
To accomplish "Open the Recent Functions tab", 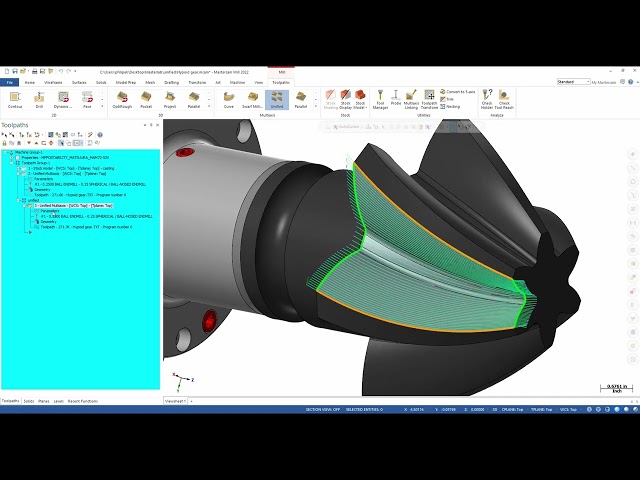I will tap(83, 401).
